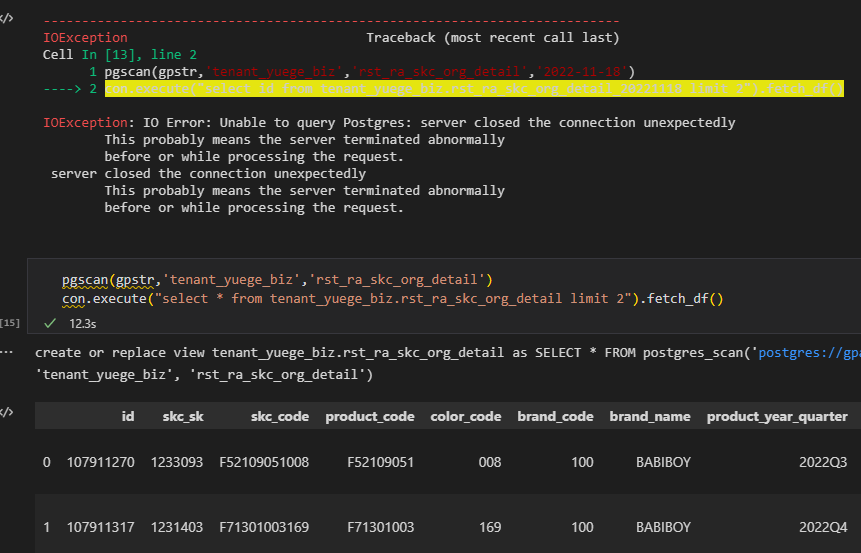Select the skc_code column header

click(279, 416)
